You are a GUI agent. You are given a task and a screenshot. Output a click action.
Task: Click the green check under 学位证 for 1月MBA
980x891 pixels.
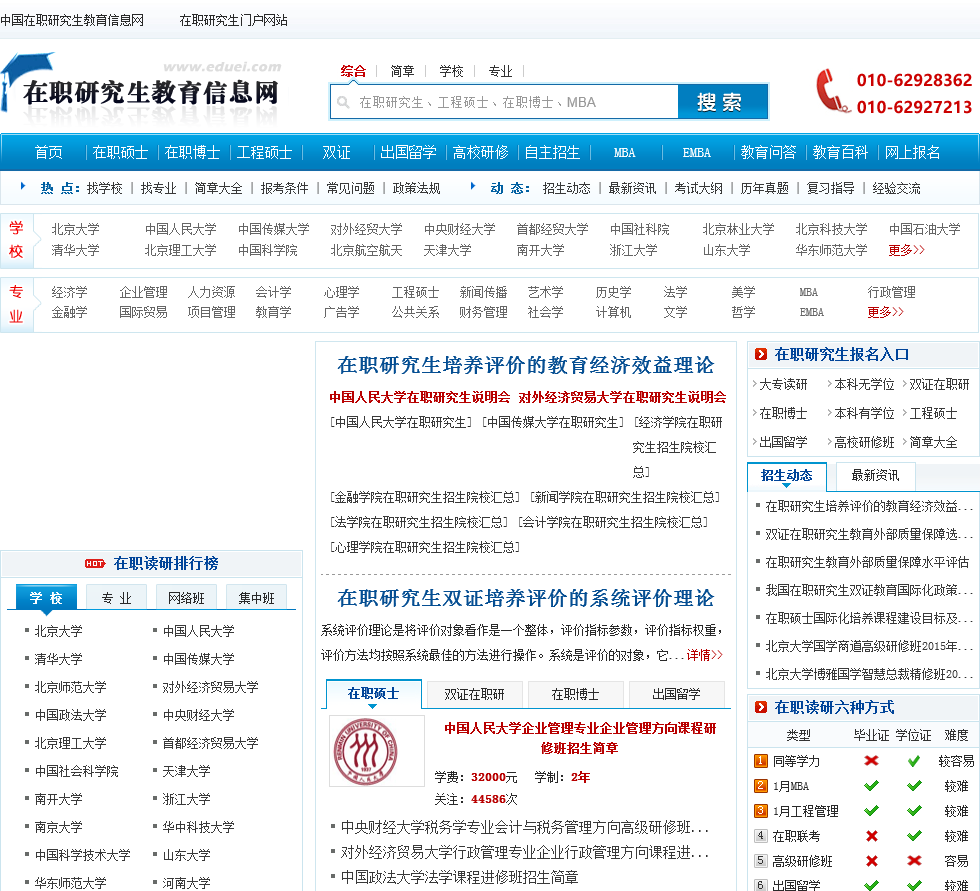[x=914, y=785]
